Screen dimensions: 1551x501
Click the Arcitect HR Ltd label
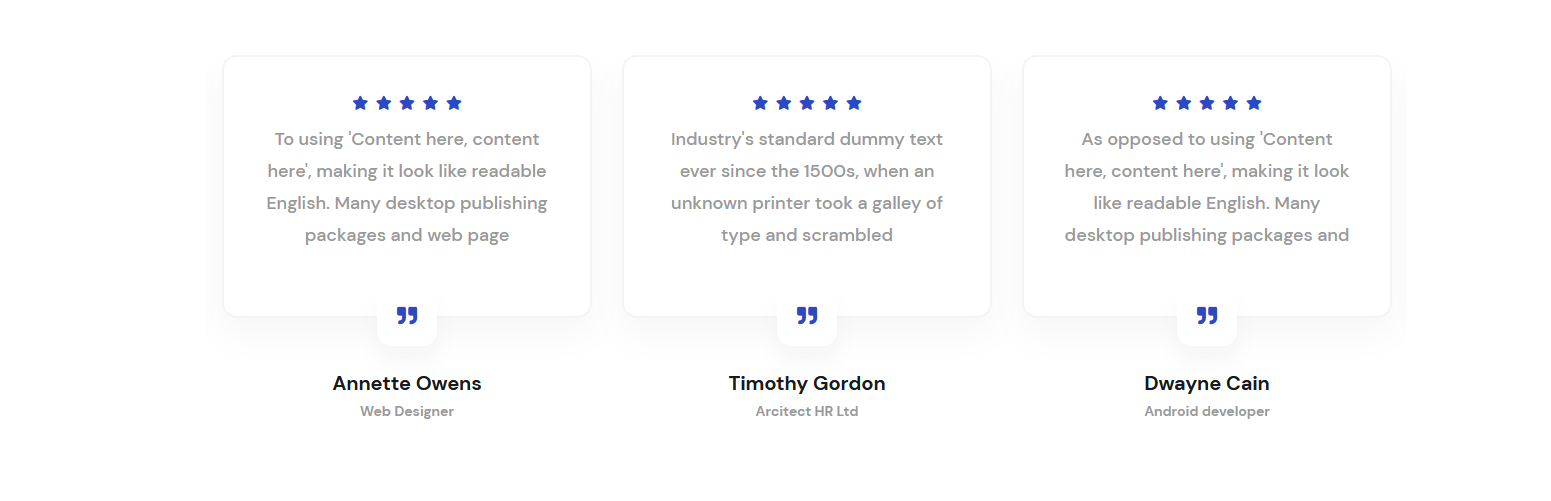807,412
